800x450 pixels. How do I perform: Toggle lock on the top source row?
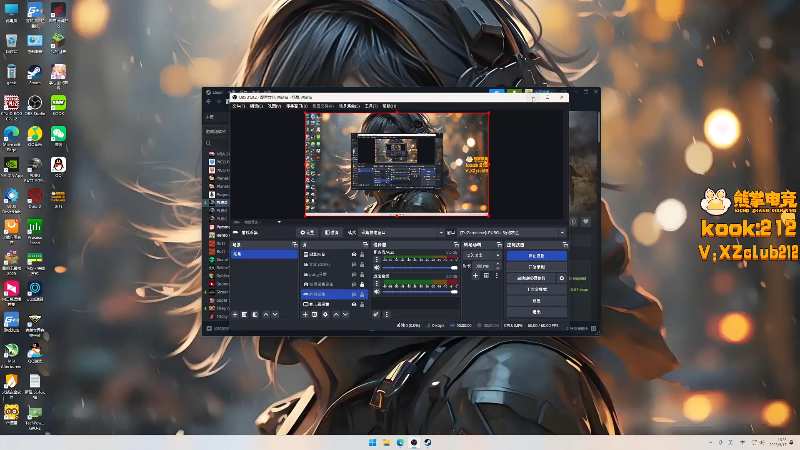[x=362, y=255]
